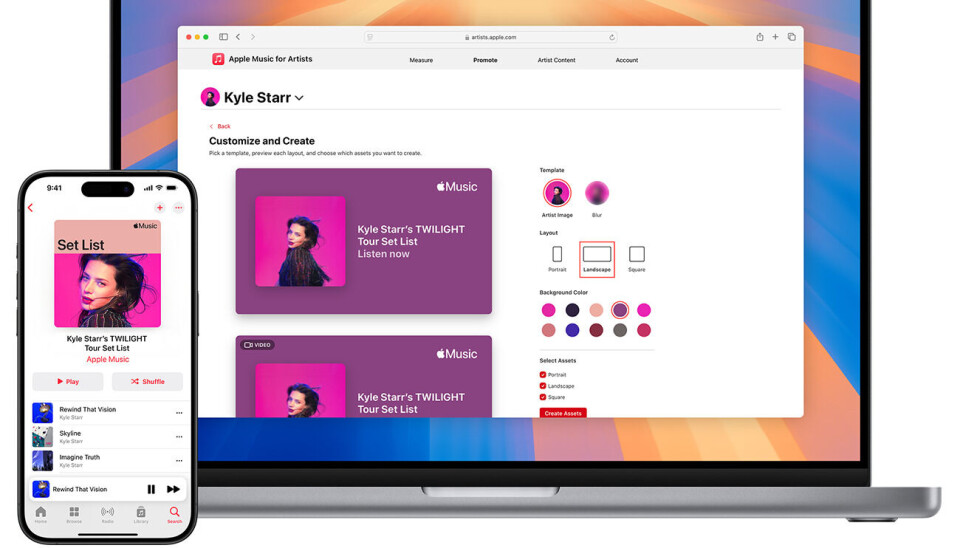960x548 pixels.
Task: Uncheck the Portrait asset checkbox
Action: click(543, 375)
